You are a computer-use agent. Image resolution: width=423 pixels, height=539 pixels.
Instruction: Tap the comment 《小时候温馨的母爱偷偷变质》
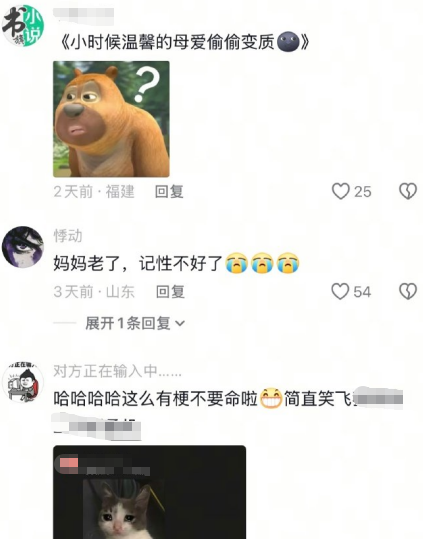pyautogui.click(x=184, y=42)
